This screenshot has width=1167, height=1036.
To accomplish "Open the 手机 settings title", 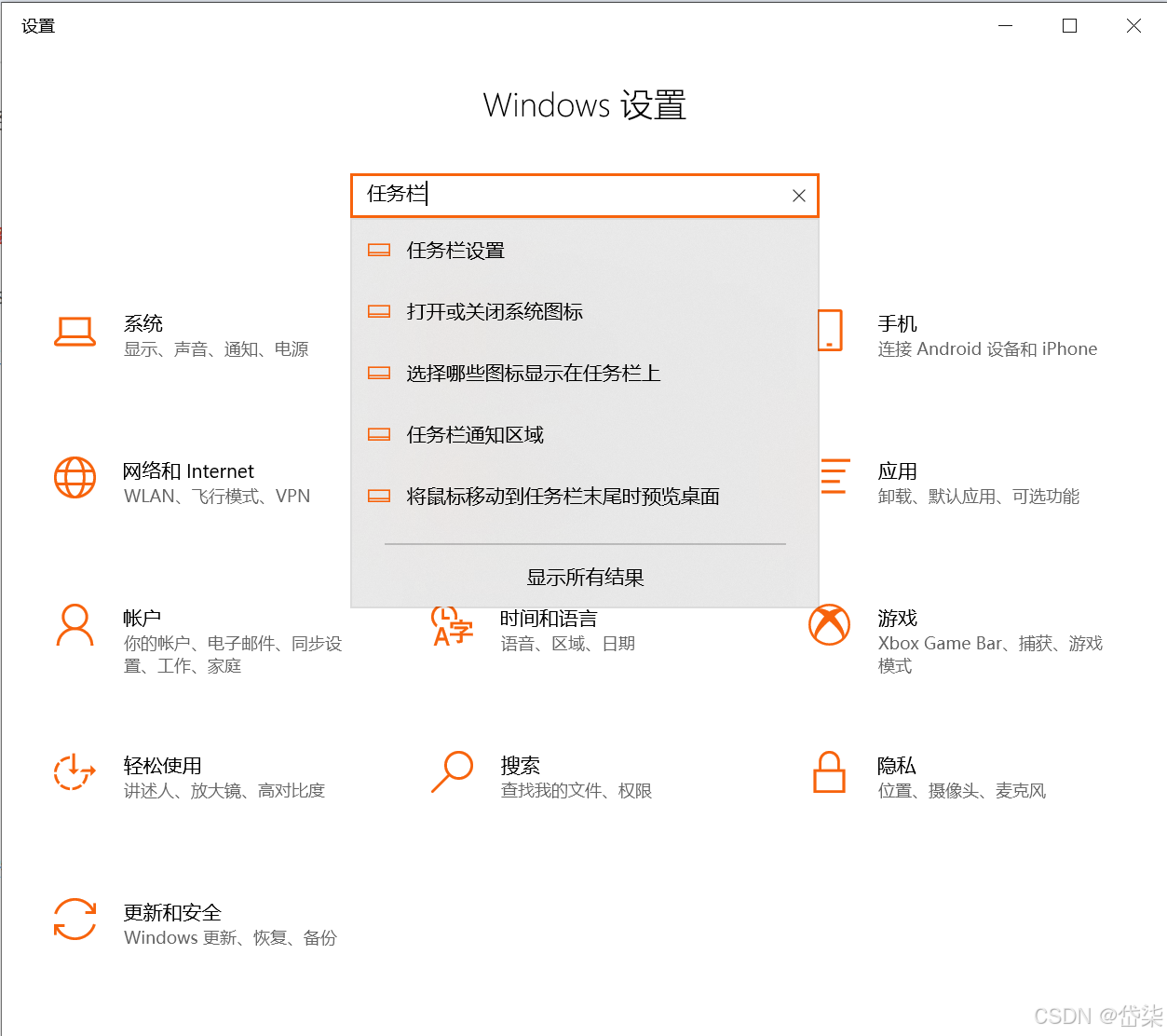I will click(x=898, y=323).
